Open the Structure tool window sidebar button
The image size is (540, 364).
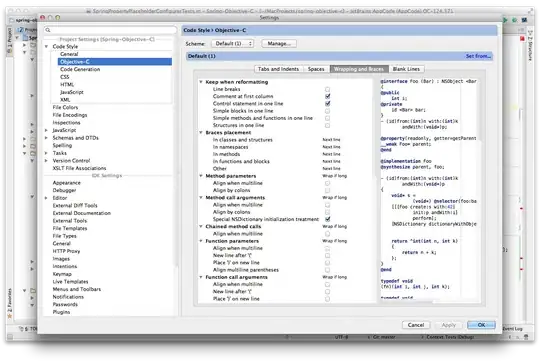[x=530, y=46]
